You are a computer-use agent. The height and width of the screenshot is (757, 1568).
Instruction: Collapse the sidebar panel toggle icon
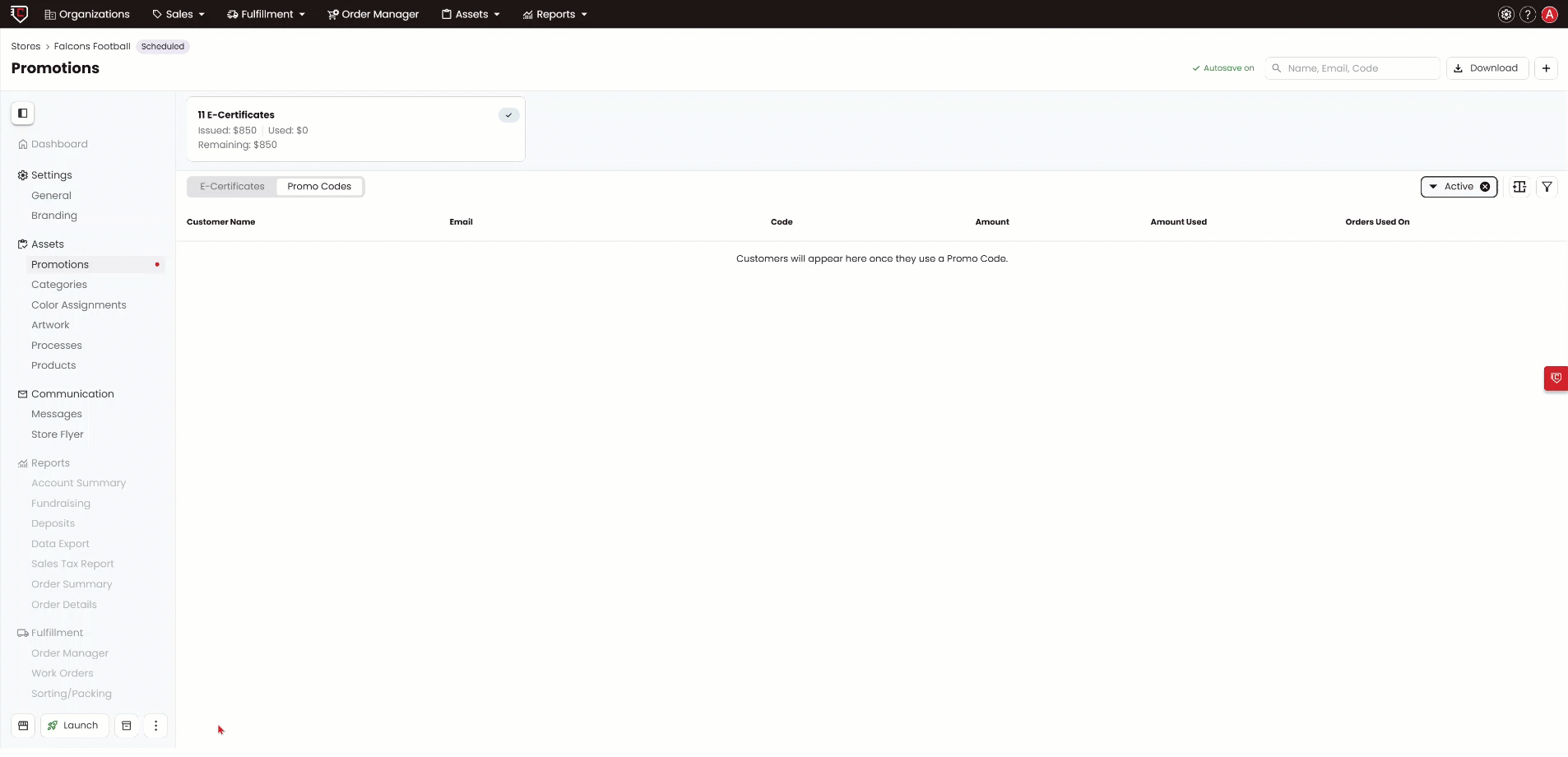(23, 114)
